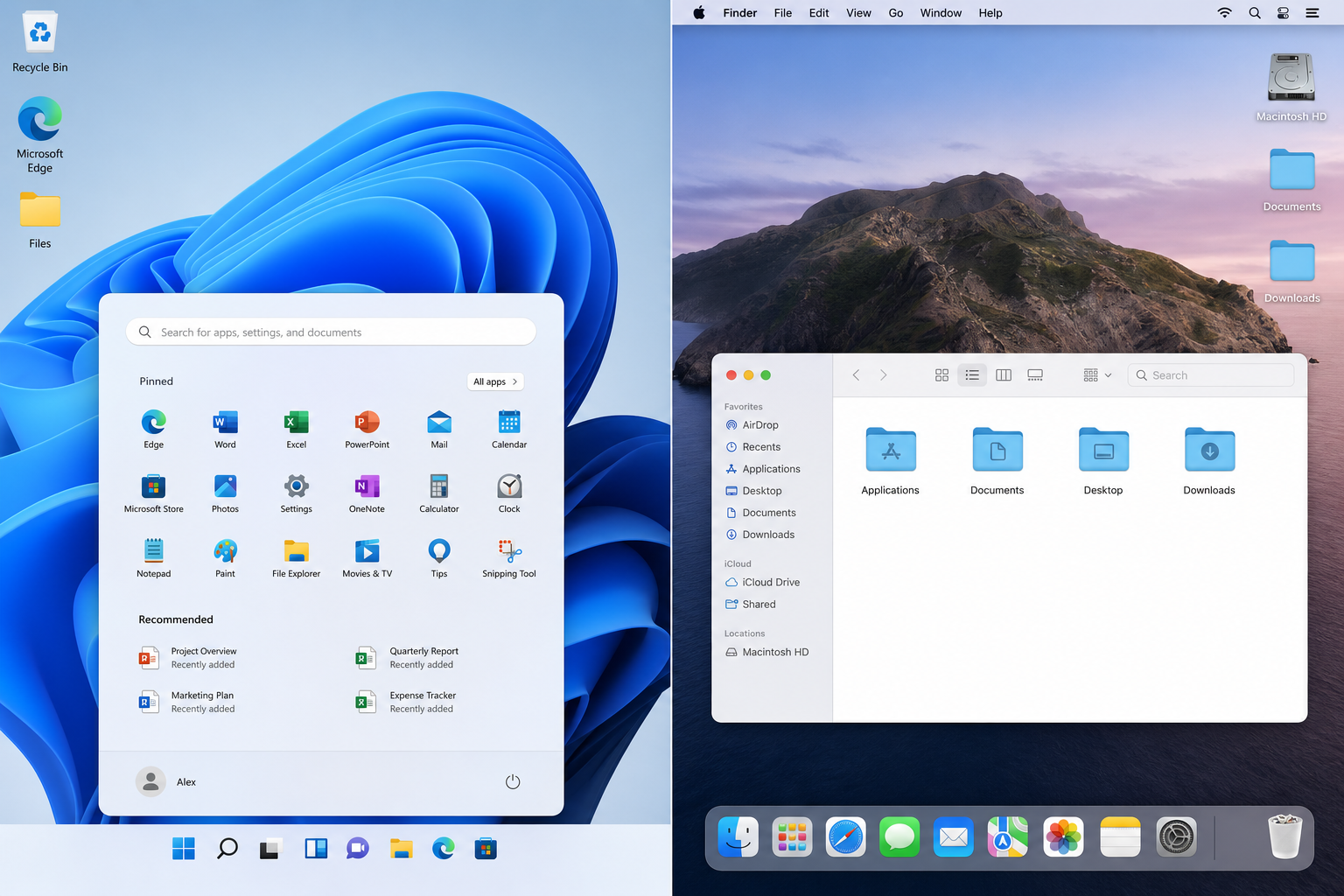Open Settings gear in pinned apps

click(x=297, y=493)
